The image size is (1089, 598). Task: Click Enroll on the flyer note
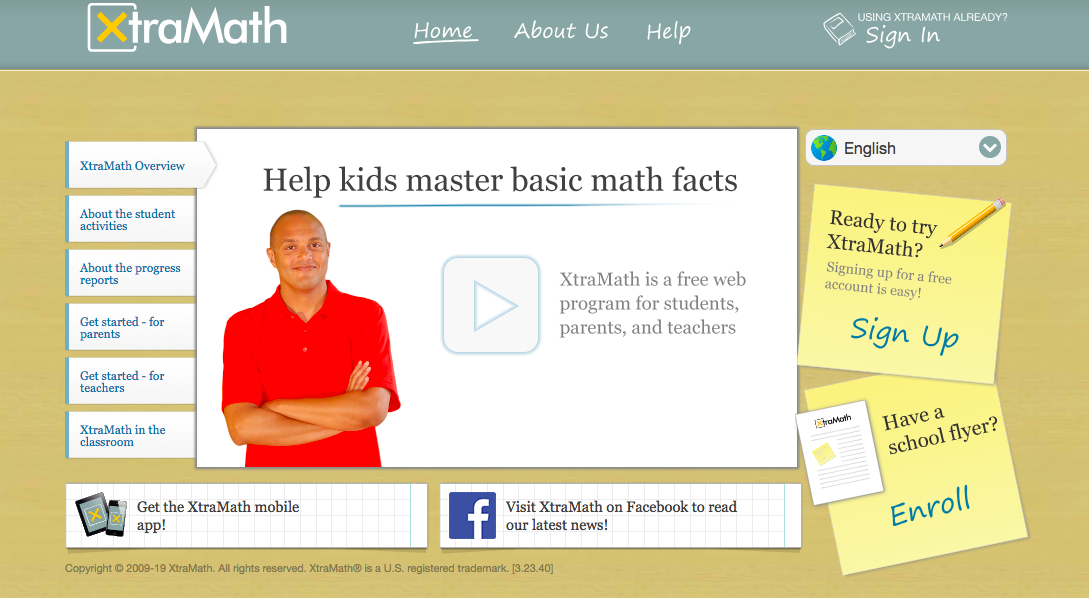point(930,506)
